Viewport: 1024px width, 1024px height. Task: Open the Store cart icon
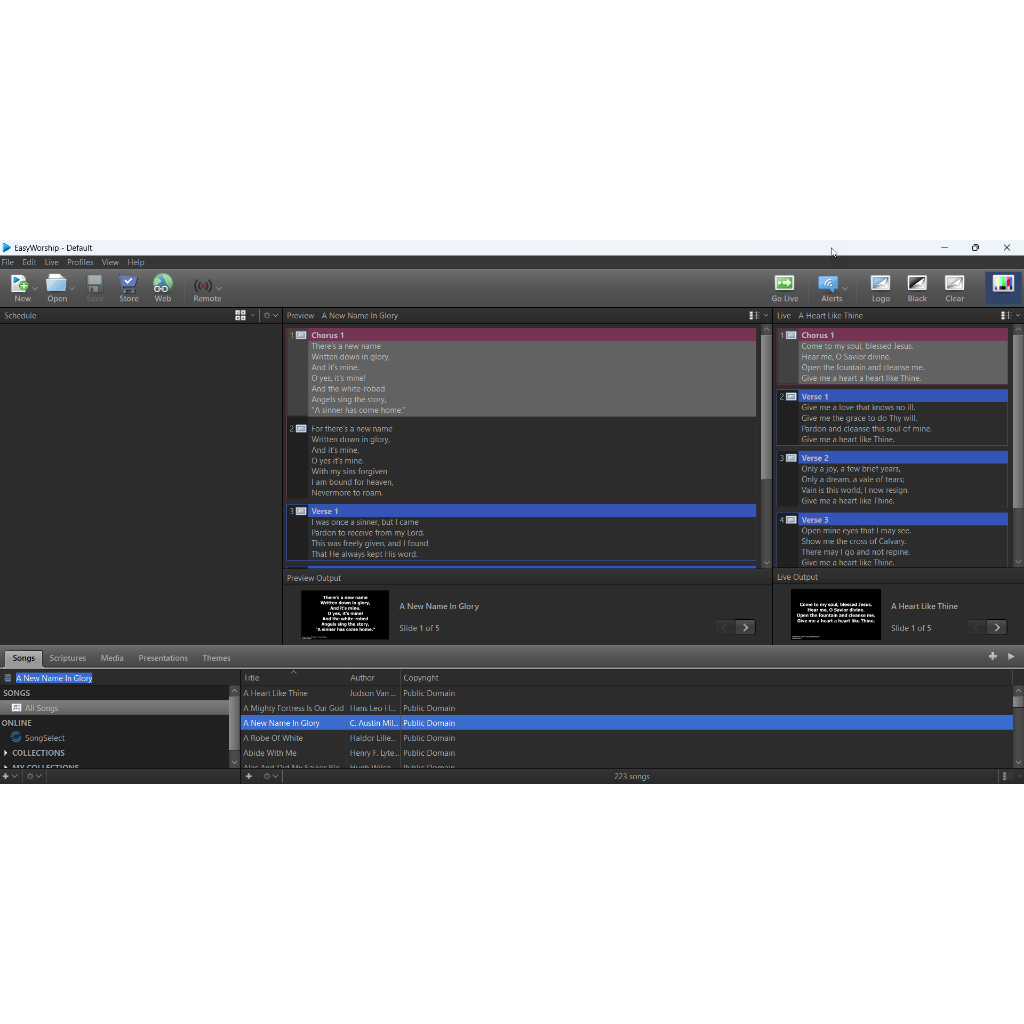(x=128, y=284)
